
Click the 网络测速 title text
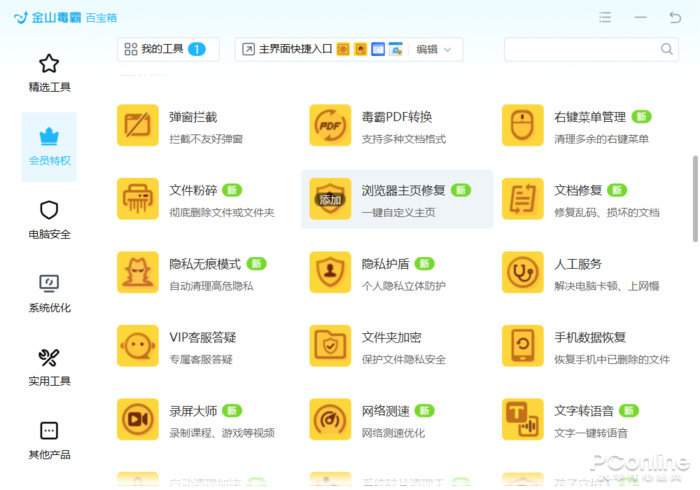click(x=385, y=411)
